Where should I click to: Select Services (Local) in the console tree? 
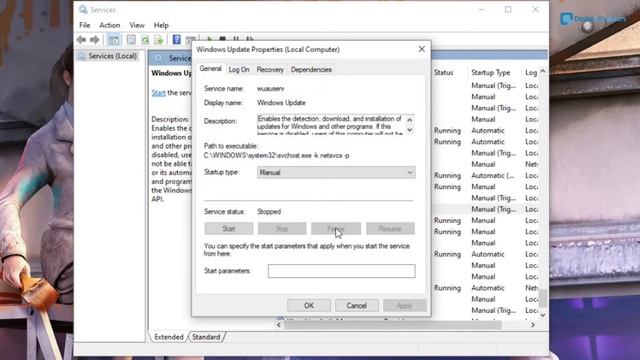click(108, 56)
